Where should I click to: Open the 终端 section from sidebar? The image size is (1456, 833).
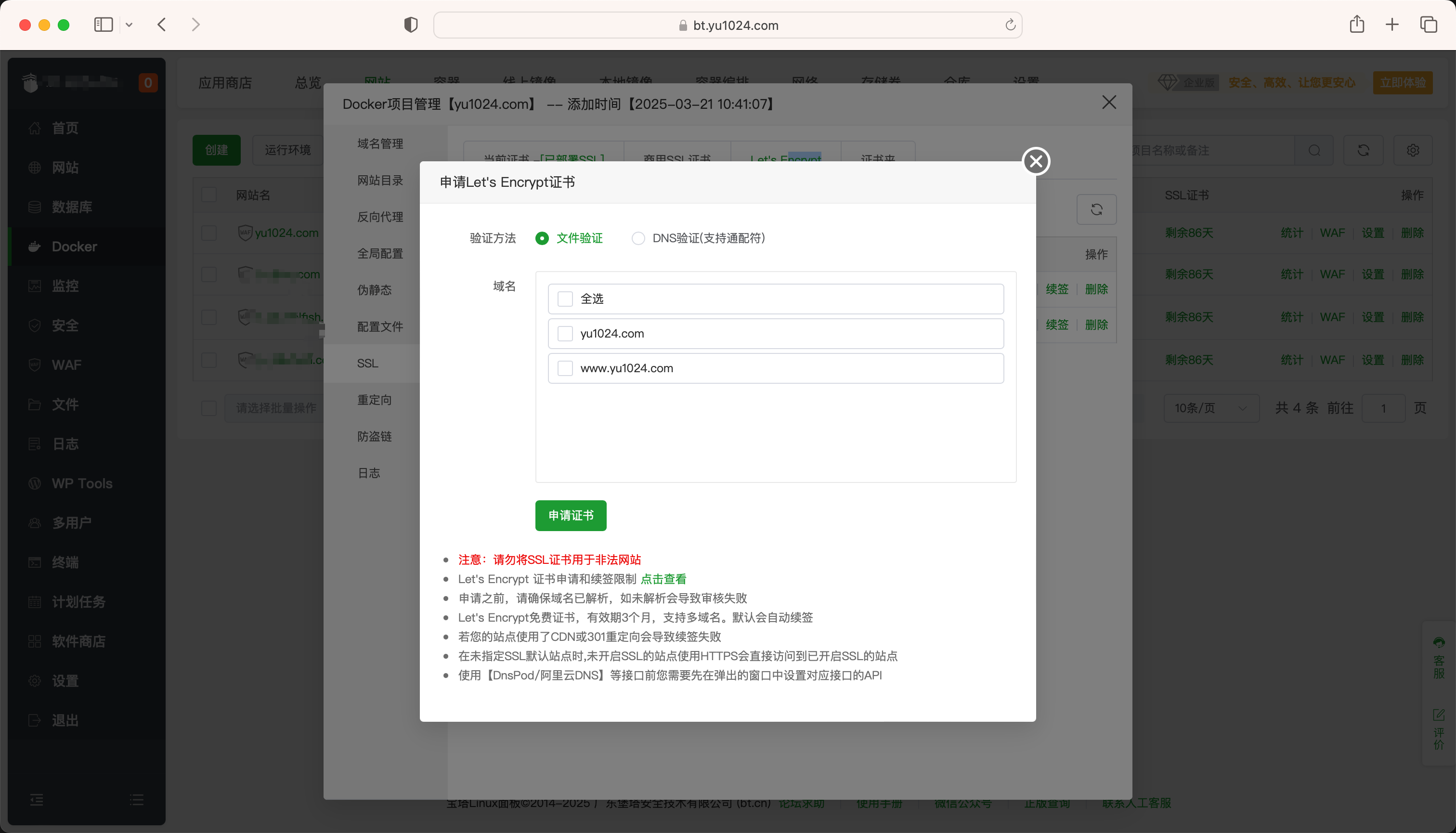(x=65, y=562)
